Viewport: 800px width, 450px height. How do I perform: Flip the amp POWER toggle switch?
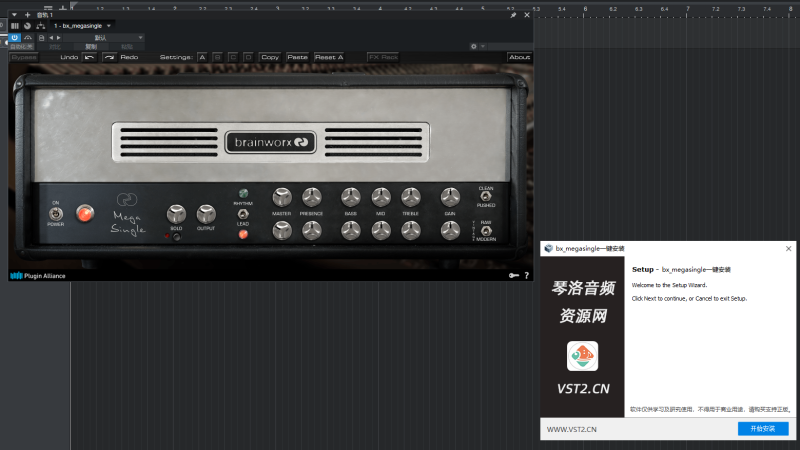coord(56,213)
